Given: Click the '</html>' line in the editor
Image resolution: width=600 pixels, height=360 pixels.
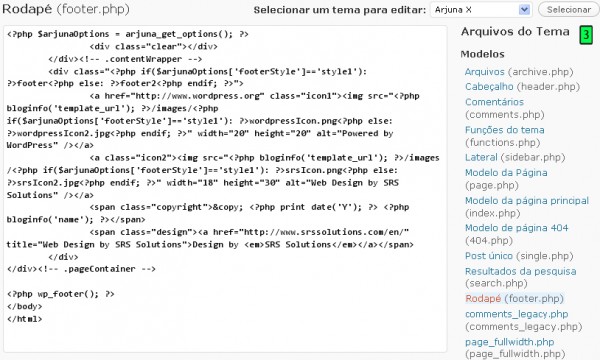Looking at the screenshot, I should pyautogui.click(x=24, y=319).
